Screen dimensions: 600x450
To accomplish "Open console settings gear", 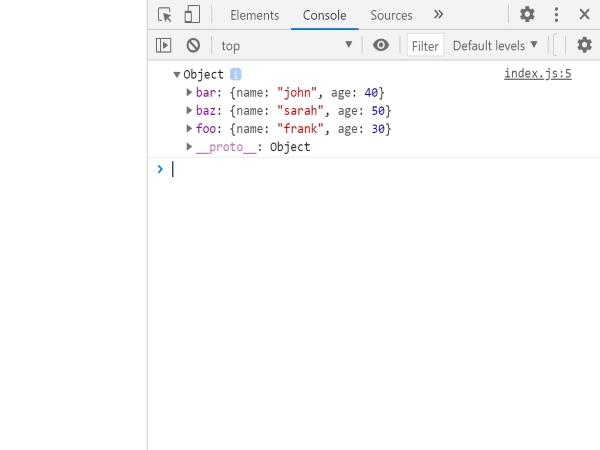I will 585,45.
